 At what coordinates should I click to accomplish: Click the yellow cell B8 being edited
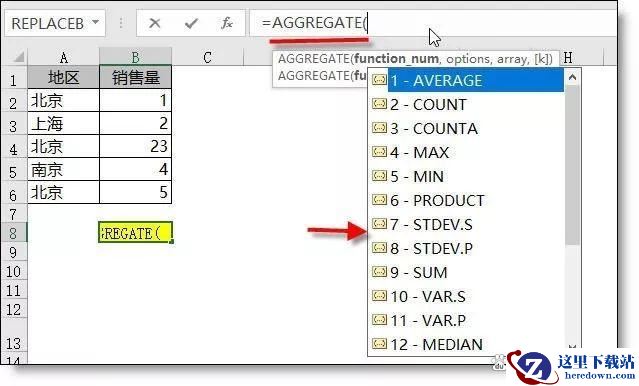pyautogui.click(x=135, y=233)
